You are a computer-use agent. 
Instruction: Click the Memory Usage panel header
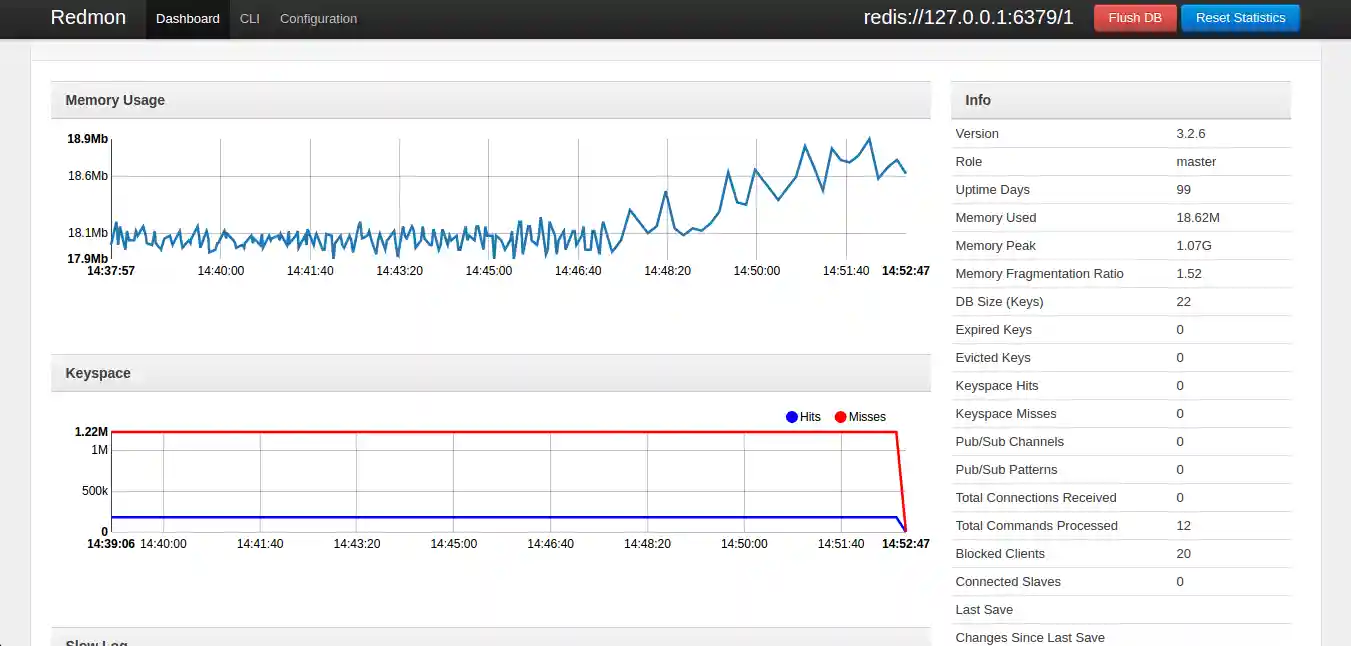coord(113,100)
